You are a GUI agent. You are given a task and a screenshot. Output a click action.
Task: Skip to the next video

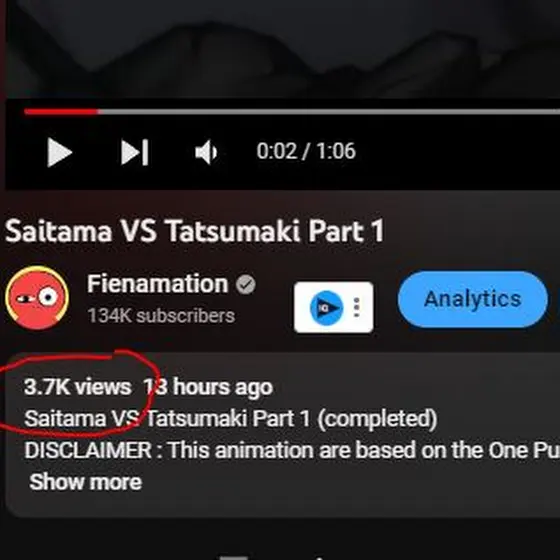tap(135, 152)
